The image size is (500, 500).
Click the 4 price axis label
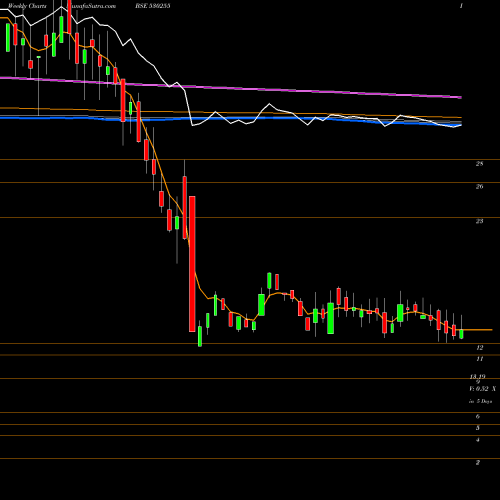click(478, 440)
